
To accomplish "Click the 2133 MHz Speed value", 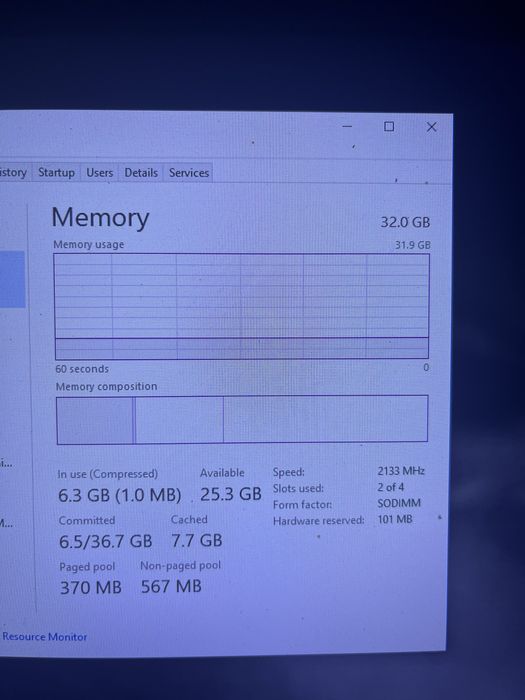I will point(401,471).
